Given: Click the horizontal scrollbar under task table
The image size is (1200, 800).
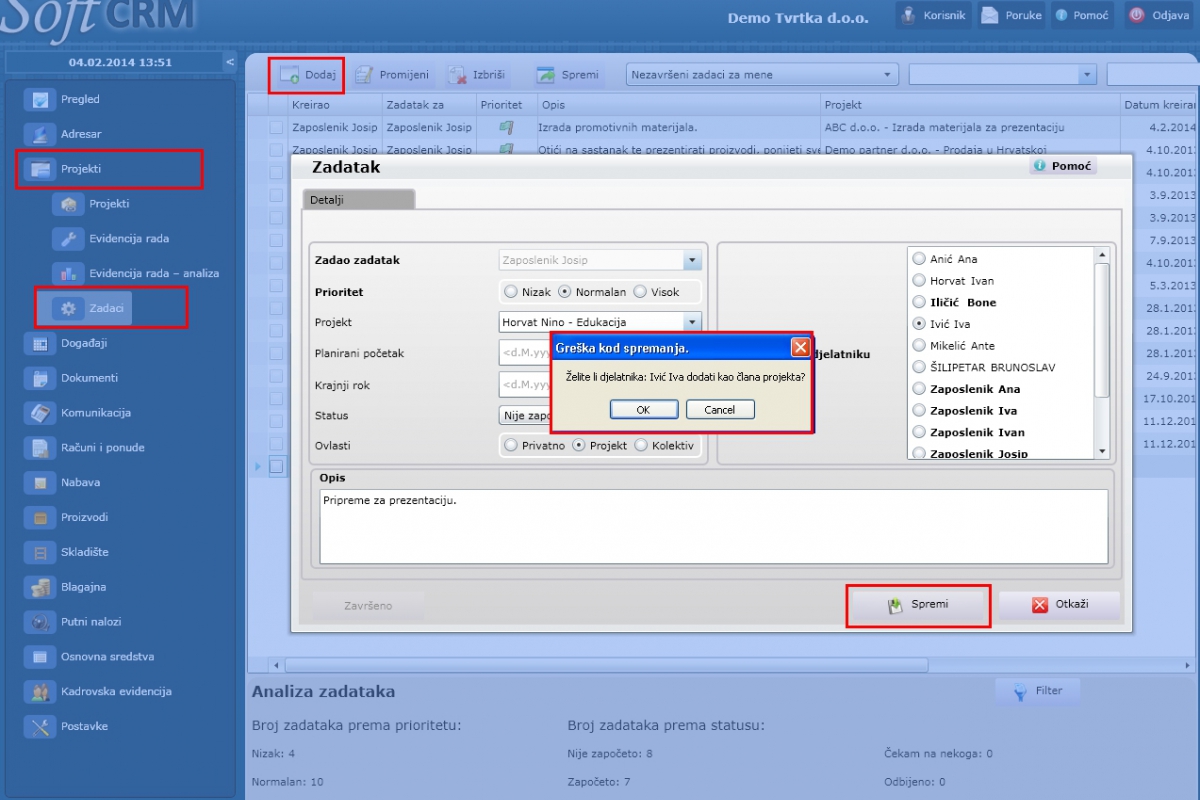Looking at the screenshot, I should [605, 665].
